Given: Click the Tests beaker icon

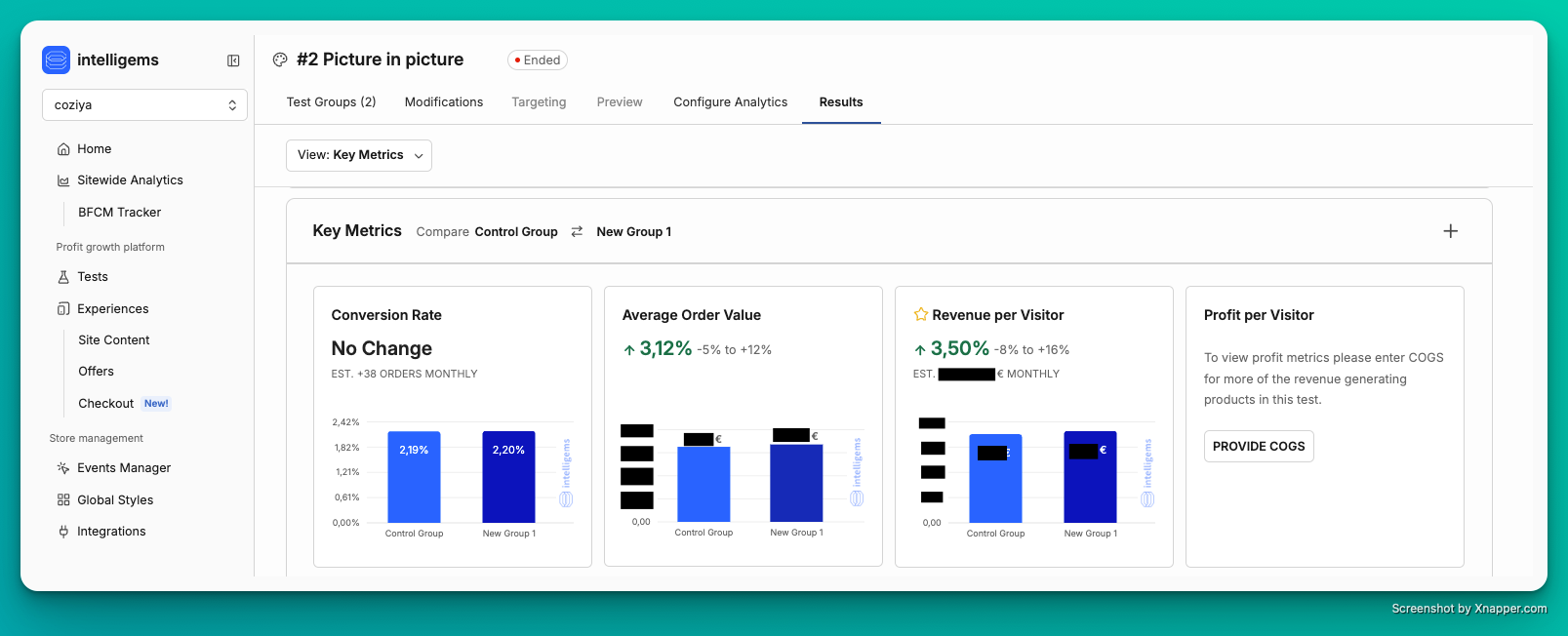Looking at the screenshot, I should (63, 277).
